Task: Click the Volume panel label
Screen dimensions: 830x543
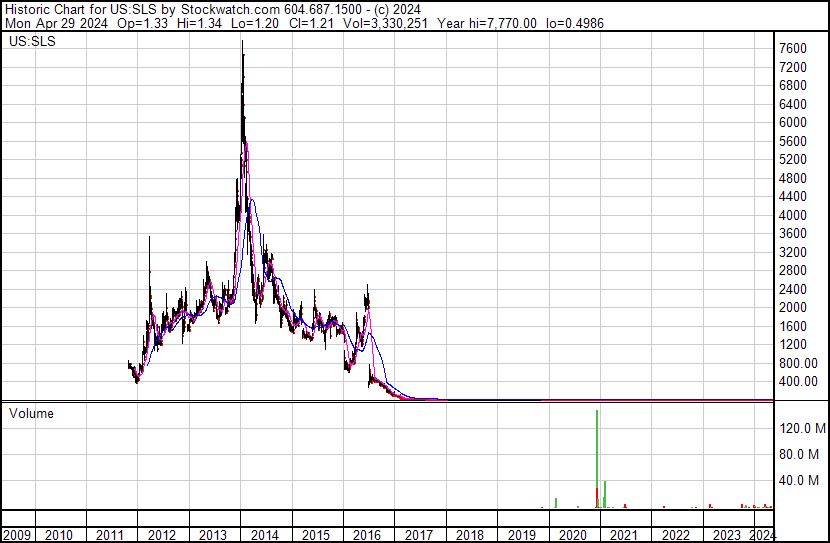Action: 31,413
